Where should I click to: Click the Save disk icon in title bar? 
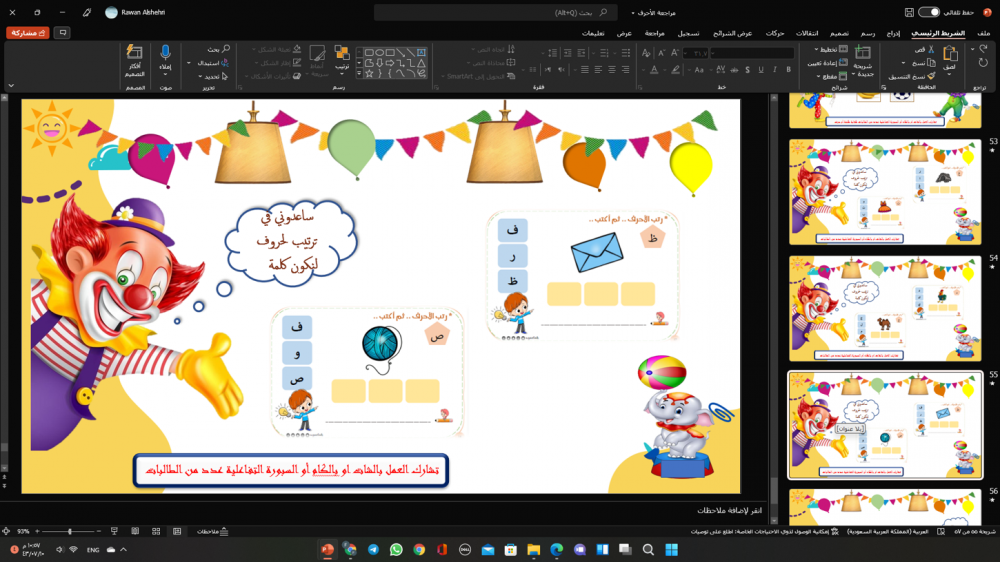coord(909,12)
